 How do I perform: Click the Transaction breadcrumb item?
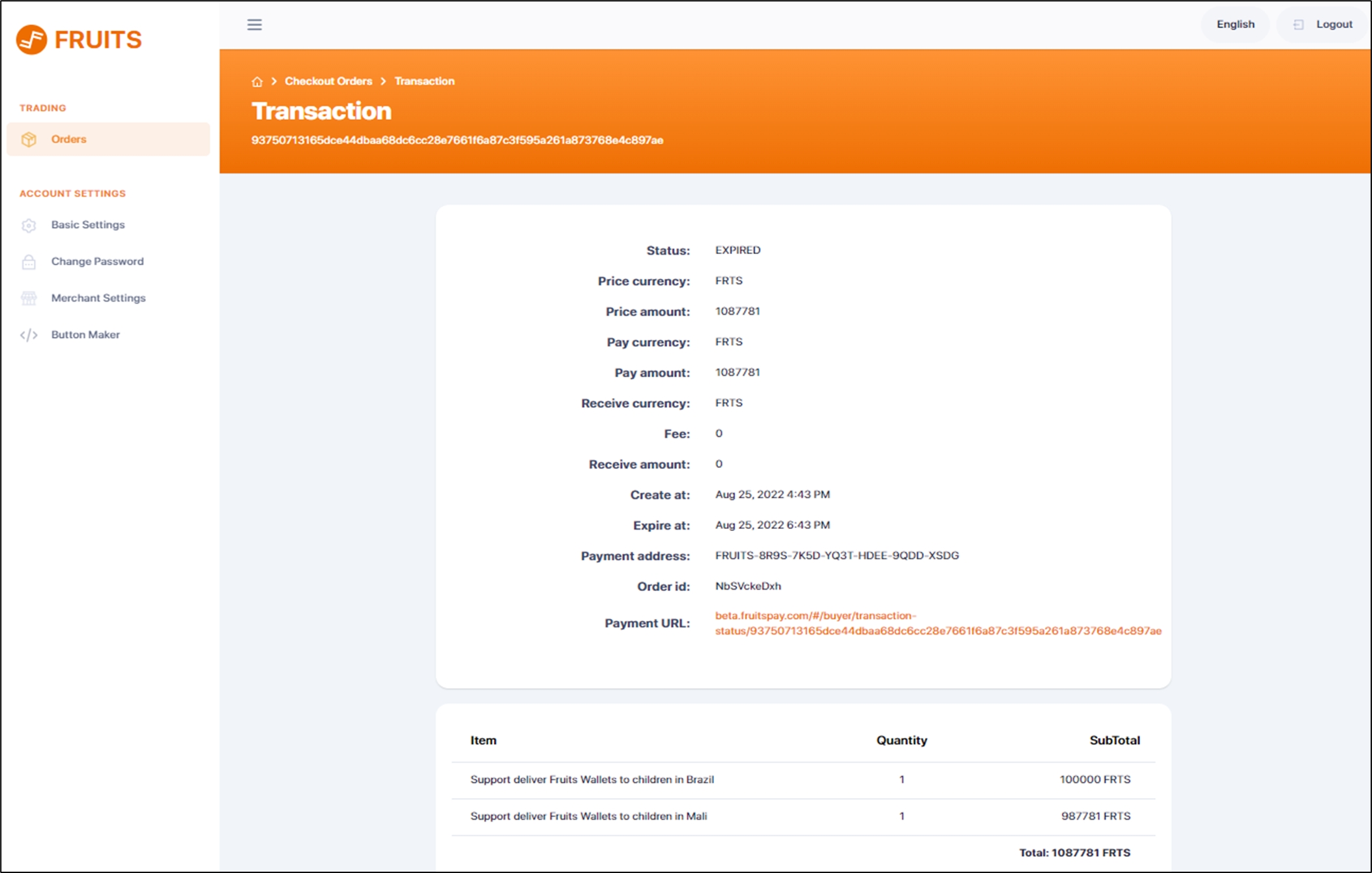(x=424, y=81)
